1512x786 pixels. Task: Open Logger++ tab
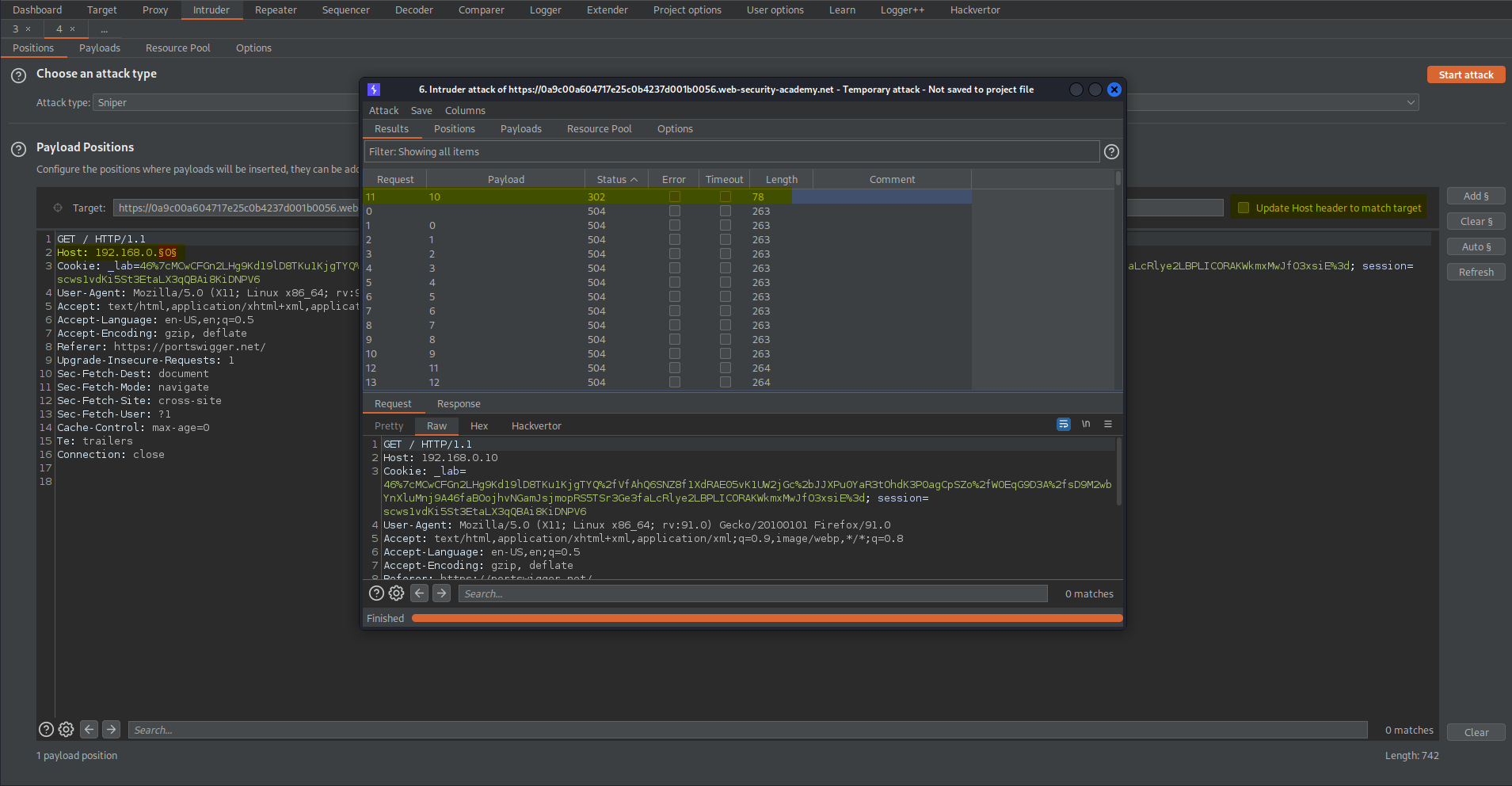pyautogui.click(x=902, y=10)
